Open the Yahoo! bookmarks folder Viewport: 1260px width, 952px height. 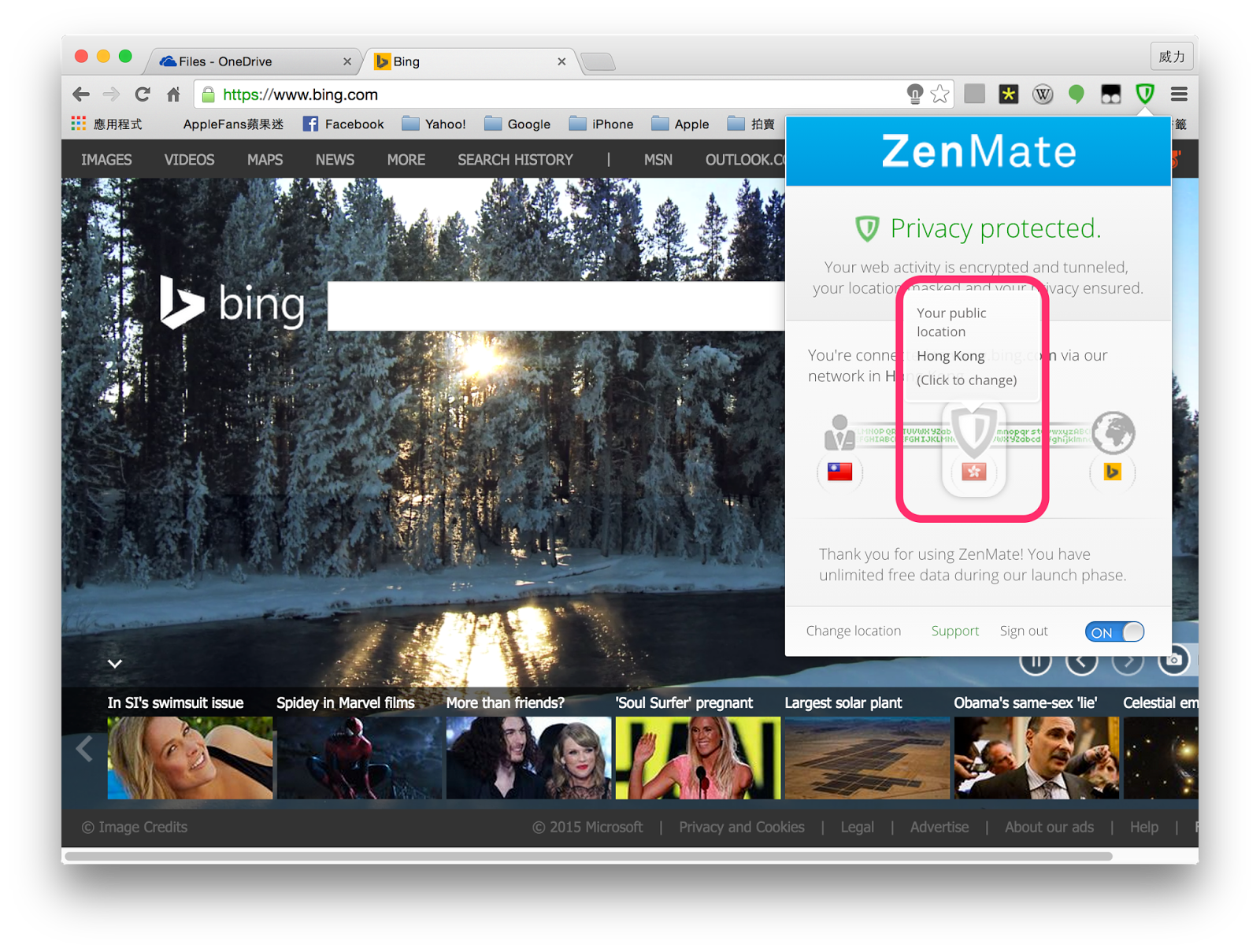point(434,124)
